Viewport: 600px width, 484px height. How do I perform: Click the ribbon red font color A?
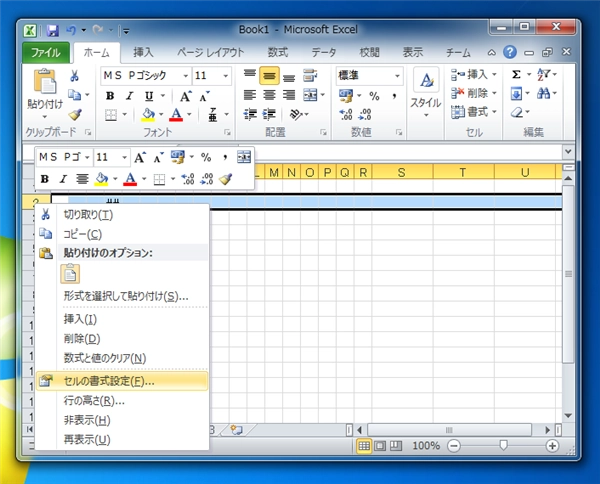176,114
